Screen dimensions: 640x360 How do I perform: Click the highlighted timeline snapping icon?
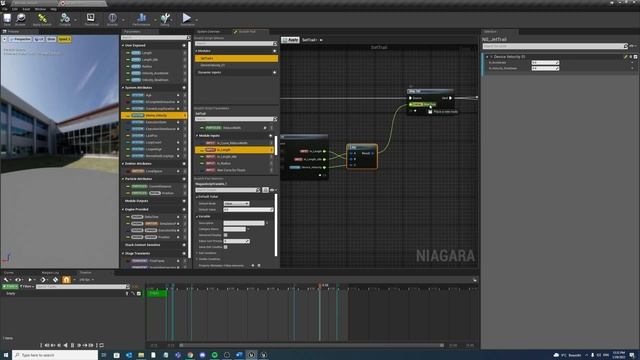click(x=66, y=280)
